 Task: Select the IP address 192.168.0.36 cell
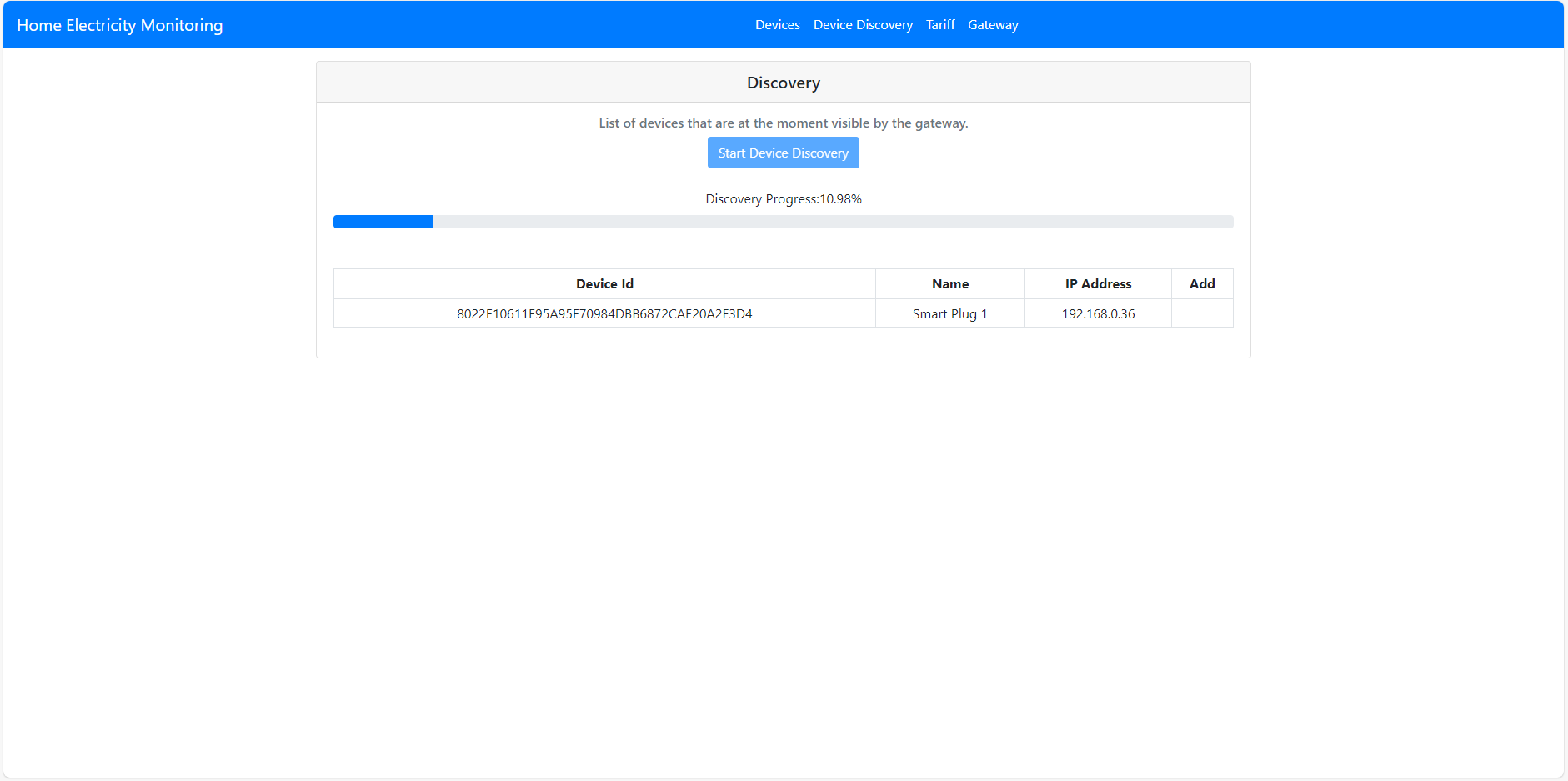pyautogui.click(x=1098, y=313)
